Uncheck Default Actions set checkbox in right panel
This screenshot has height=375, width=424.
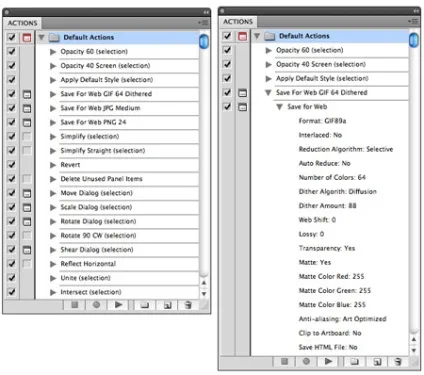(227, 36)
